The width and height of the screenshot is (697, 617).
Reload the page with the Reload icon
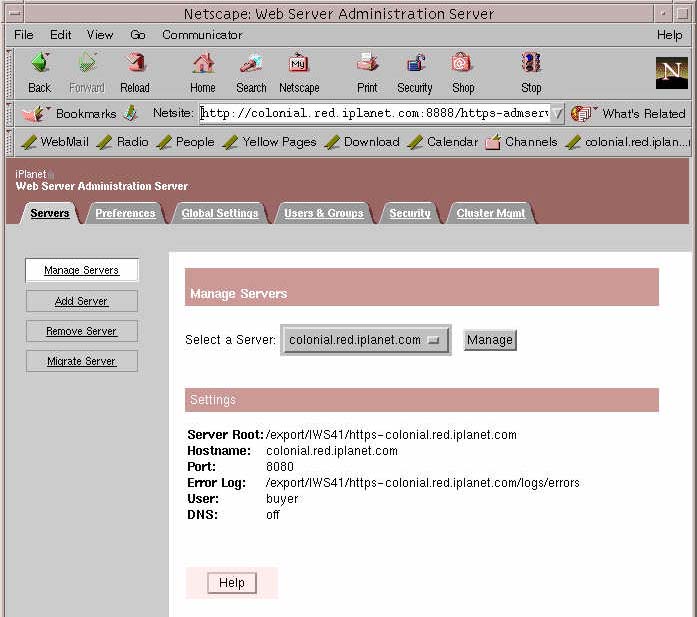(135, 72)
